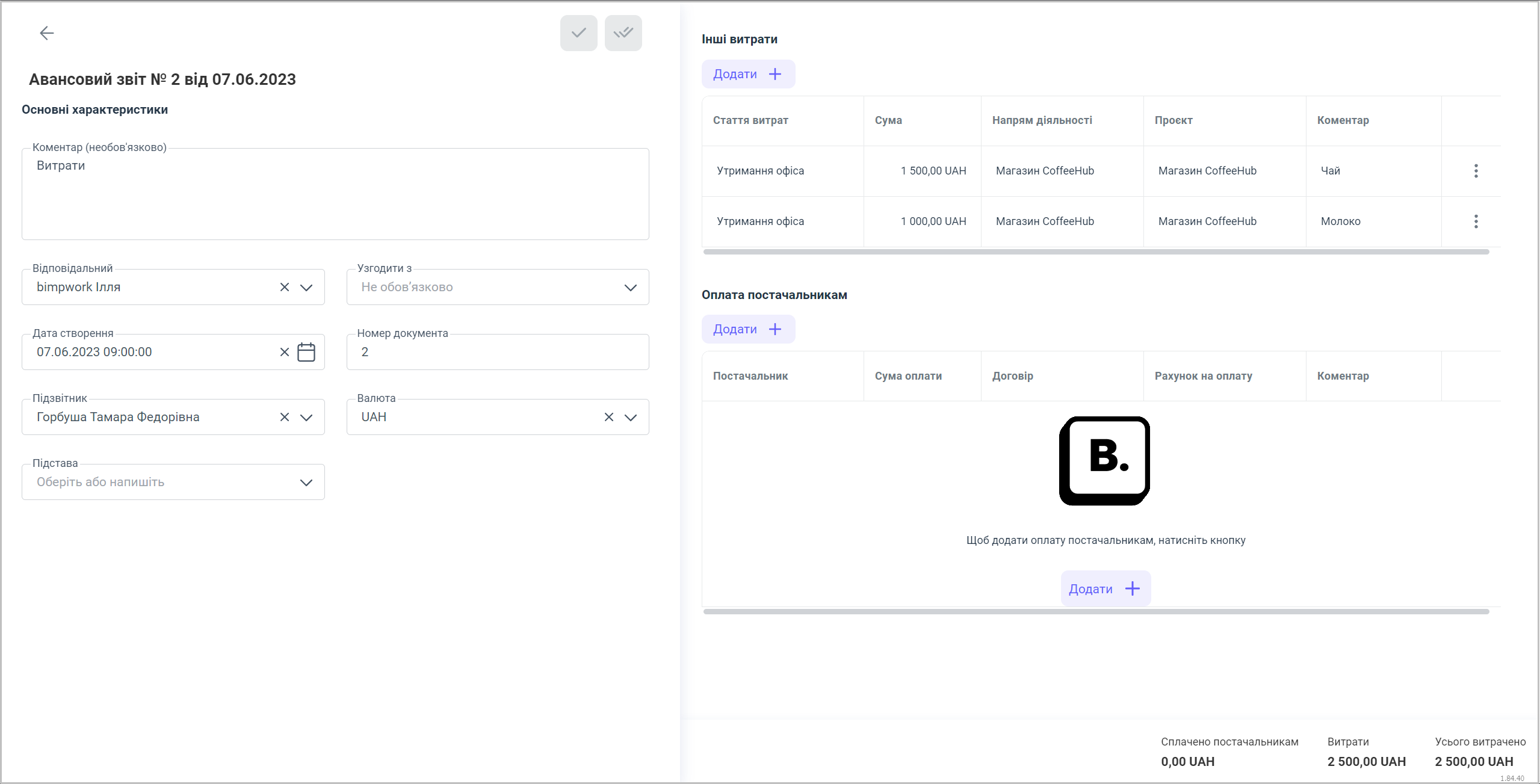Expand the Узгодити з dropdown
Viewport: 1540px width, 784px height.
pos(630,288)
